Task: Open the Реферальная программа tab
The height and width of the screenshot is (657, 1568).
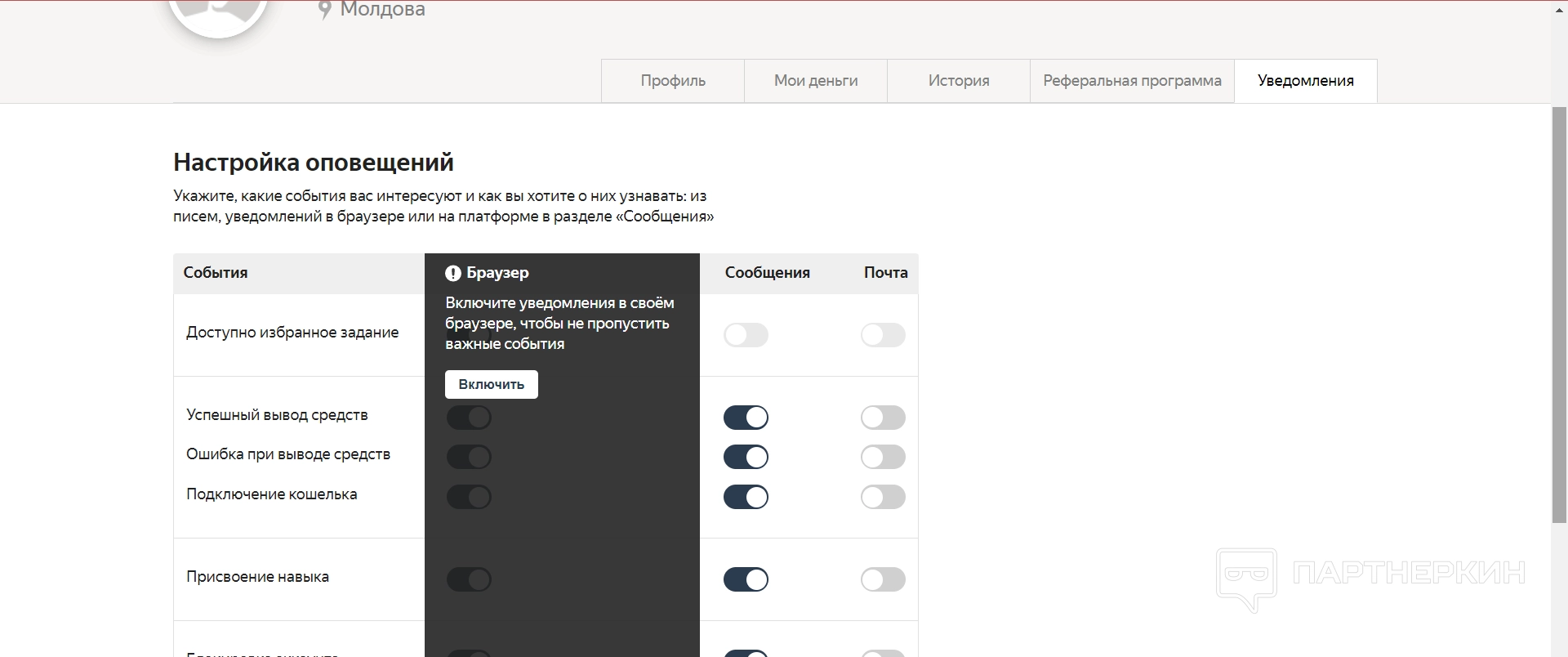Action: pos(1132,81)
